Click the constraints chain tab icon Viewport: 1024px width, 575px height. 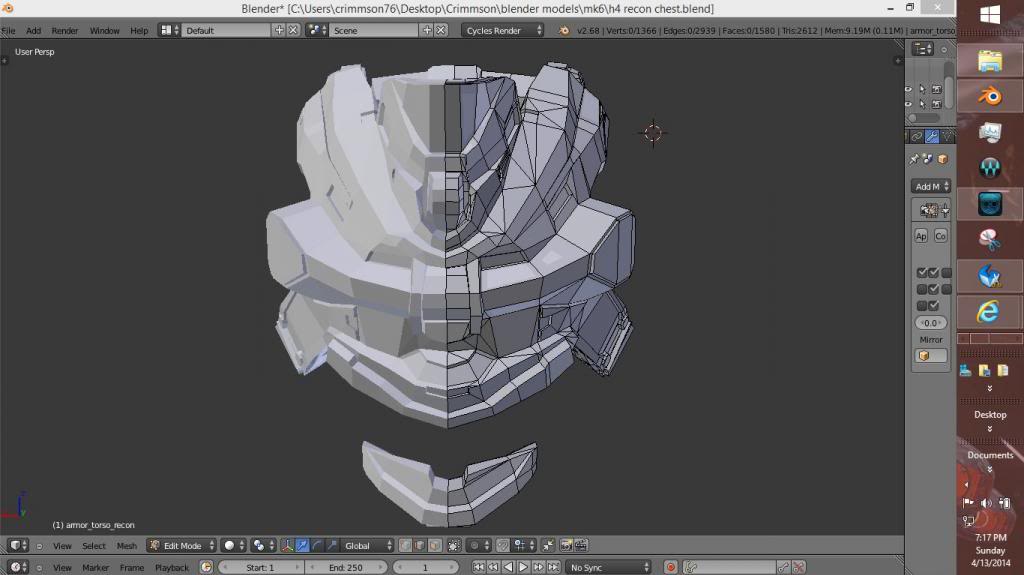pos(915,137)
